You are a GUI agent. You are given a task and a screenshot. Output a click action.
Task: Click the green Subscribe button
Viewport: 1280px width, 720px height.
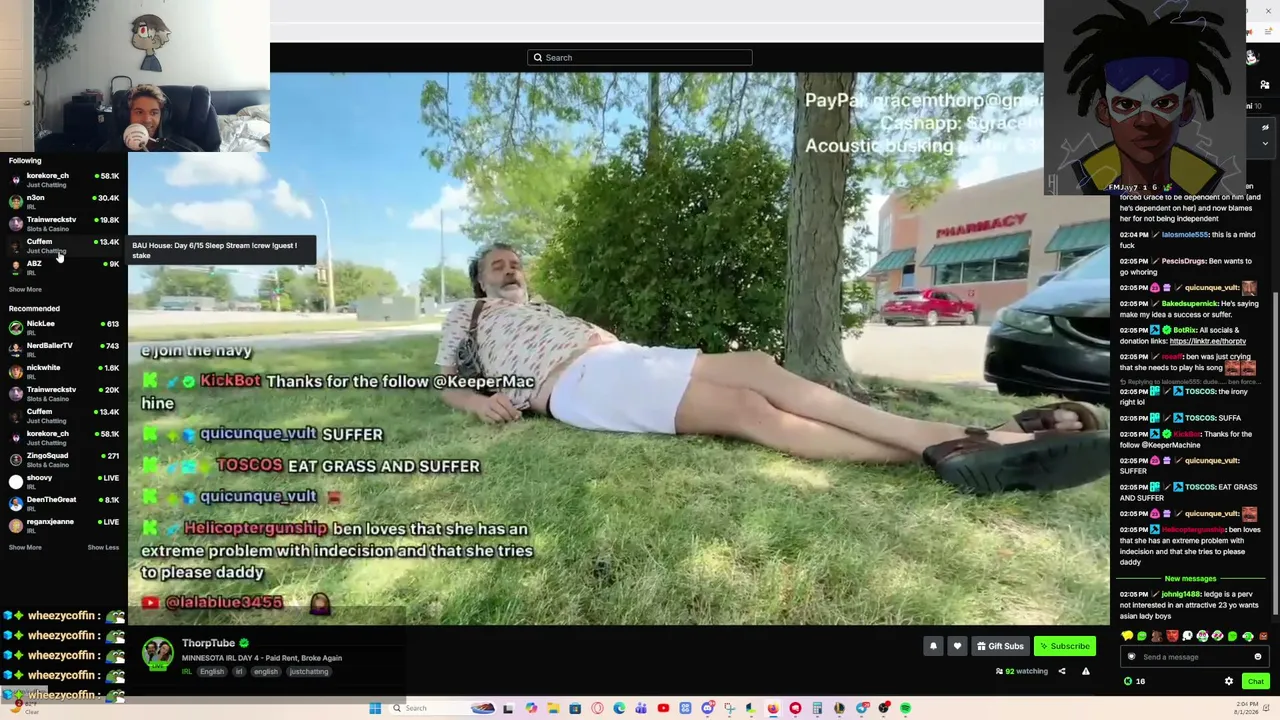[x=1063, y=646]
